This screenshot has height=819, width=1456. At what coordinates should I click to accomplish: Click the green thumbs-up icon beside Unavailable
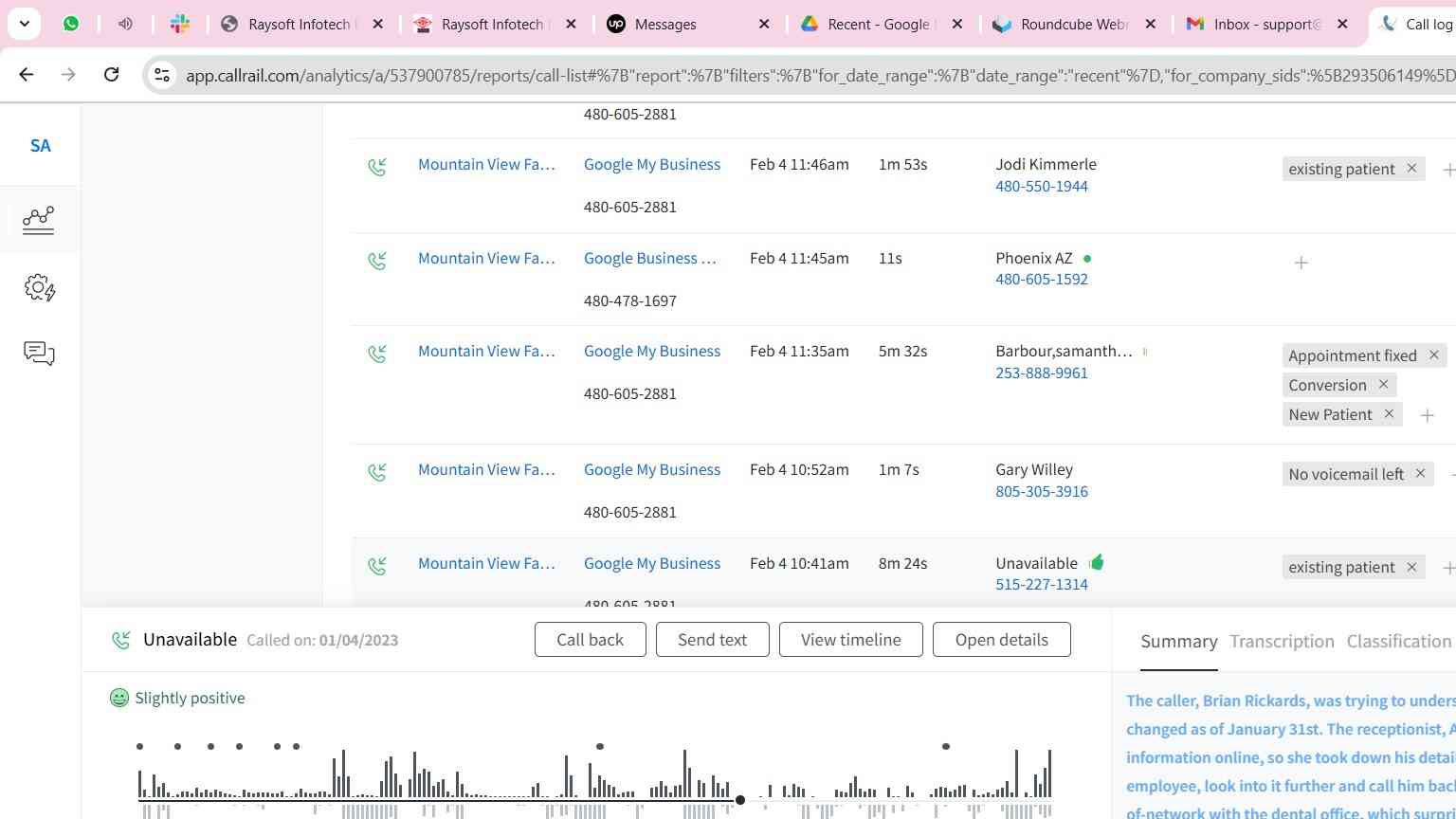click(x=1097, y=562)
